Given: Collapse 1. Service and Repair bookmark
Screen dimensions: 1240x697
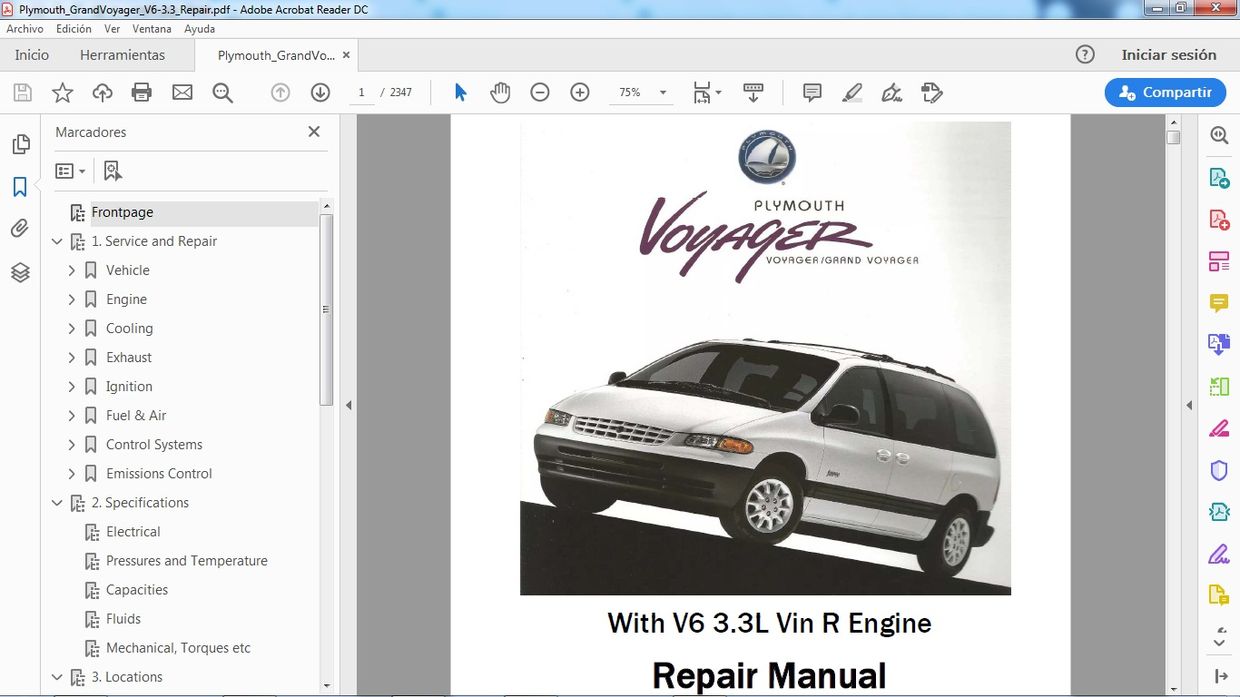Looking at the screenshot, I should [57, 241].
